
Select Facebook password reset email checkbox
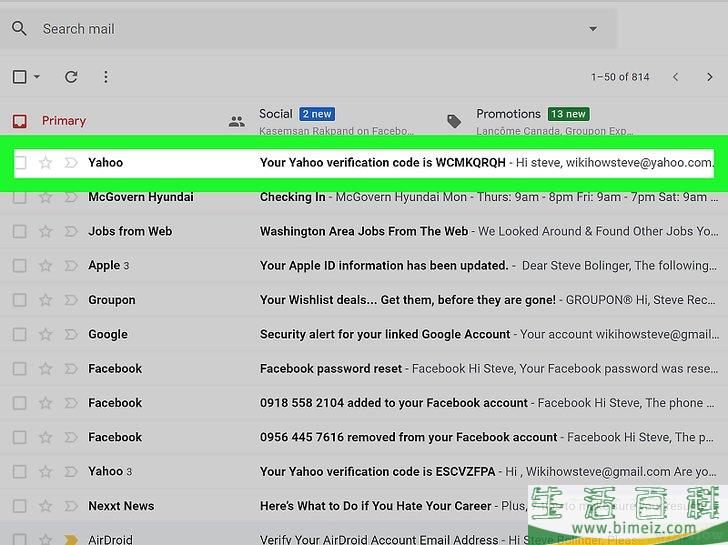pyautogui.click(x=20, y=369)
